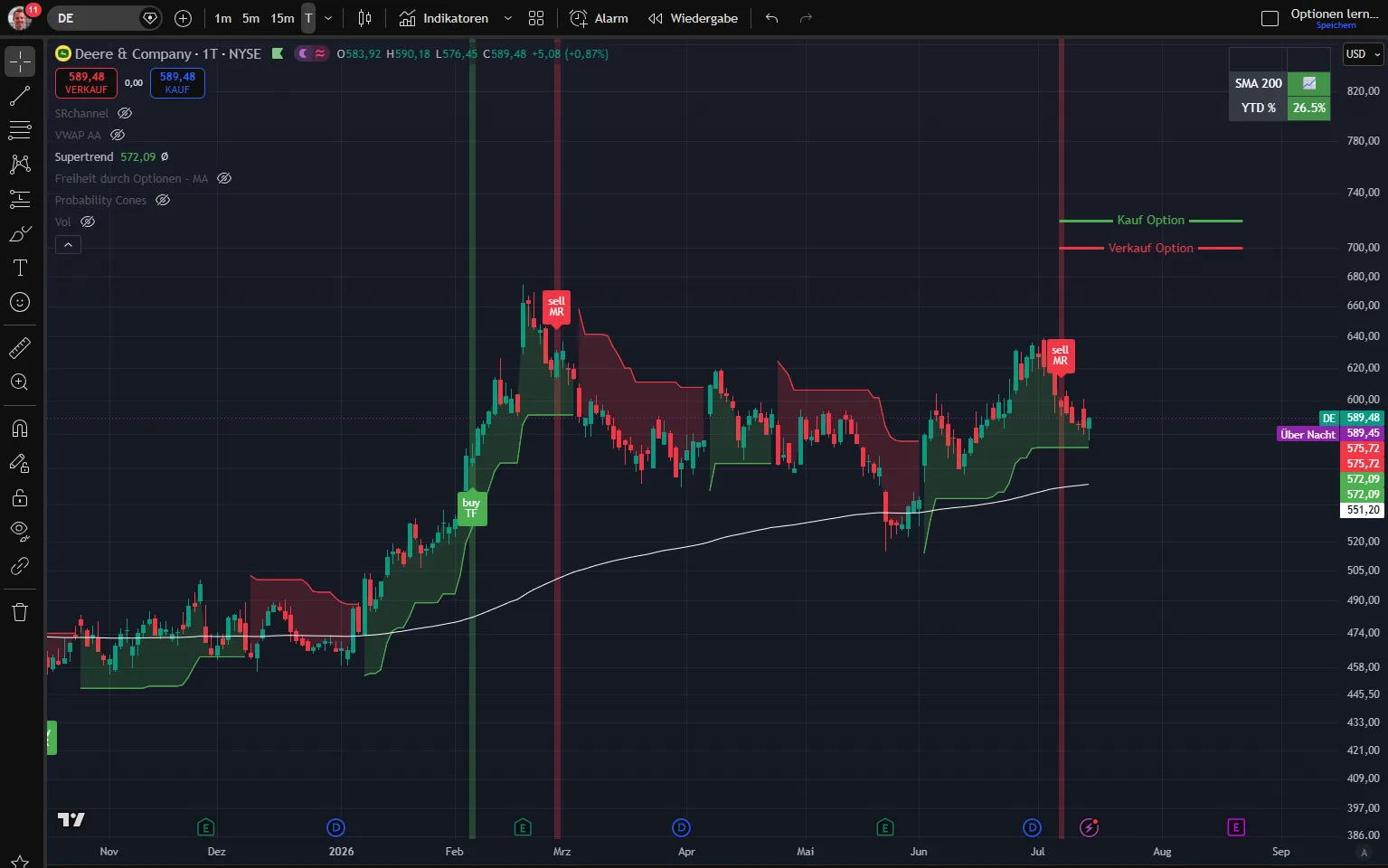The image size is (1388, 868).
Task: Toggle the auto scale A button
Action: point(1364,852)
